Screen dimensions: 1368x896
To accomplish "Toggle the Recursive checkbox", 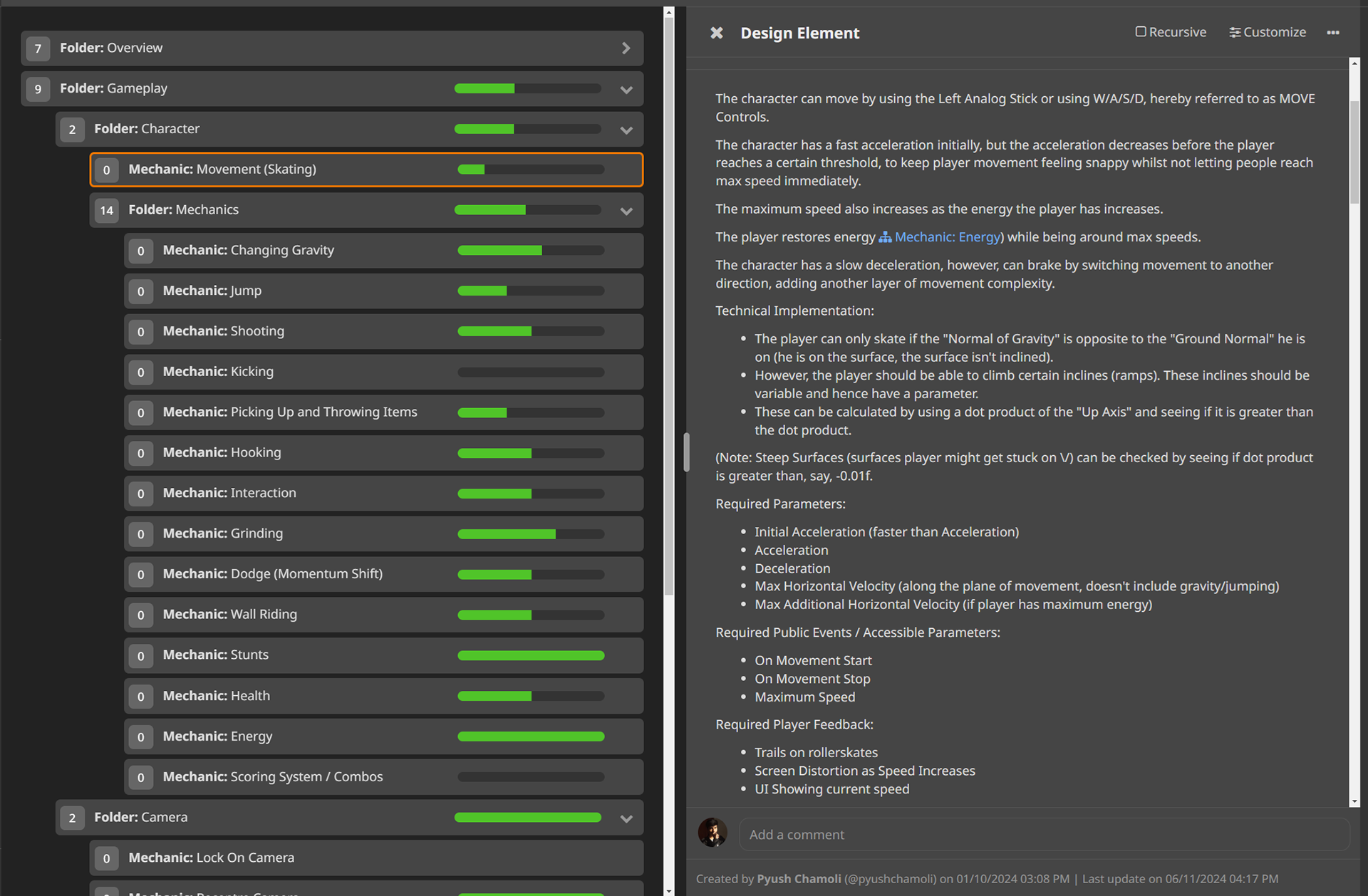I will 1141,32.
